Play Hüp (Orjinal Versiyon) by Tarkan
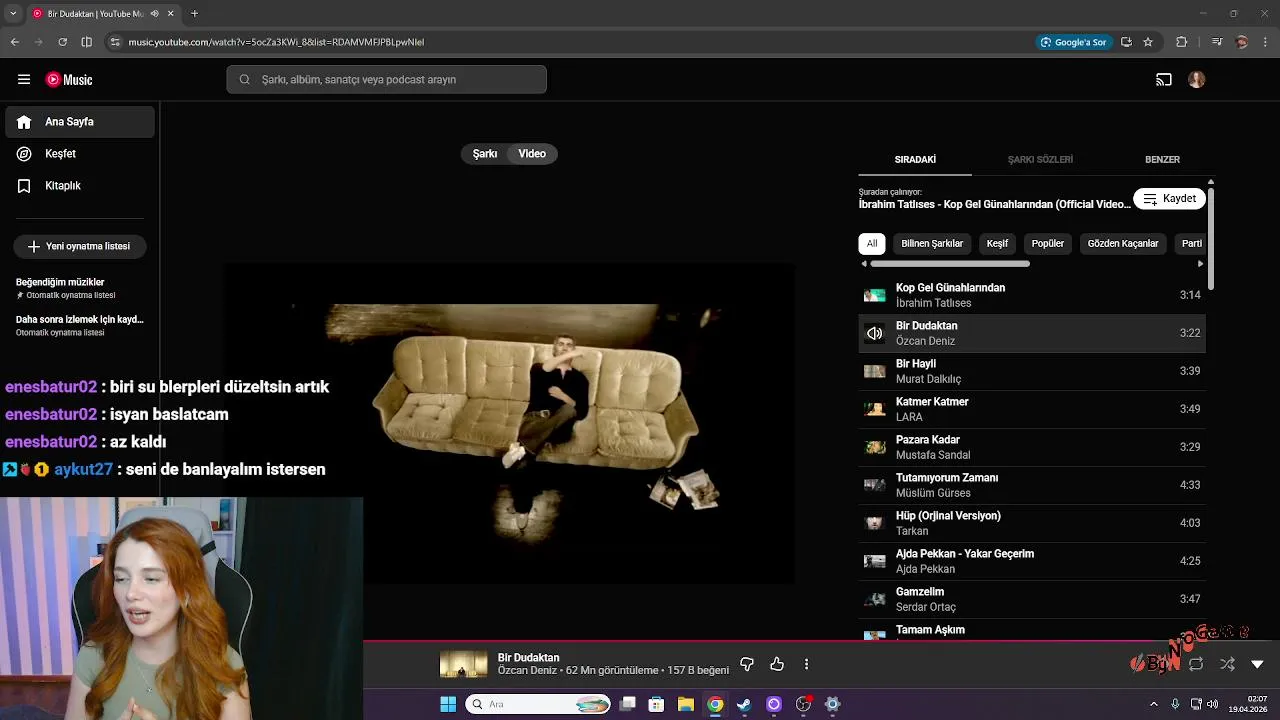Screen dimensions: 1280x720 [1032, 523]
